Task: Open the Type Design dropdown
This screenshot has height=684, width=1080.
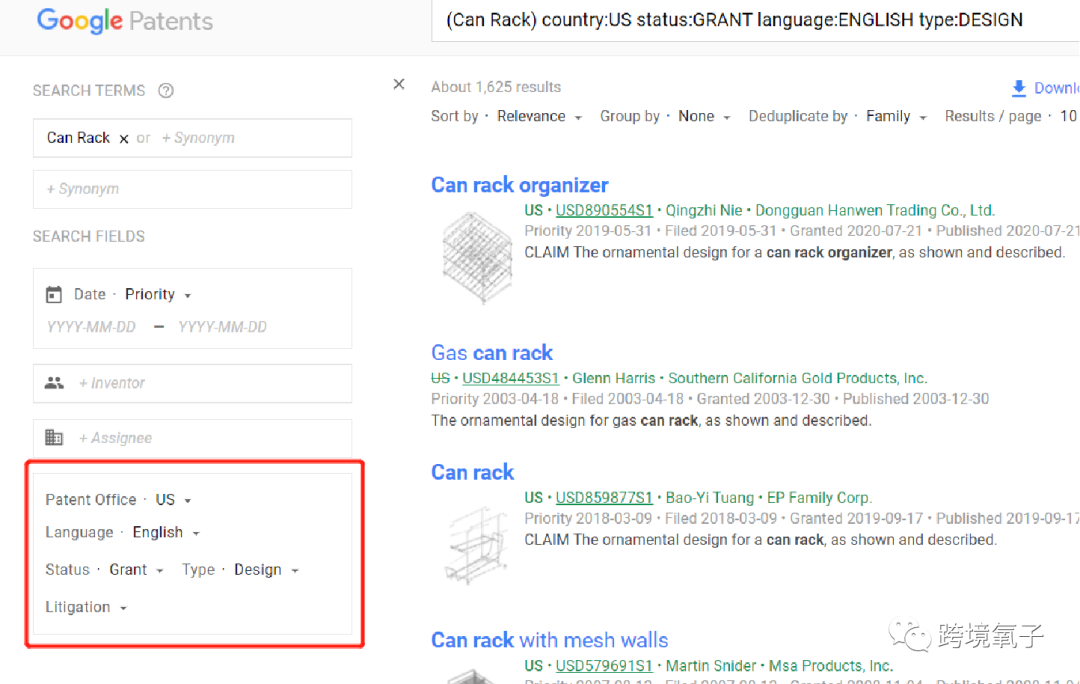Action: pyautogui.click(x=266, y=570)
